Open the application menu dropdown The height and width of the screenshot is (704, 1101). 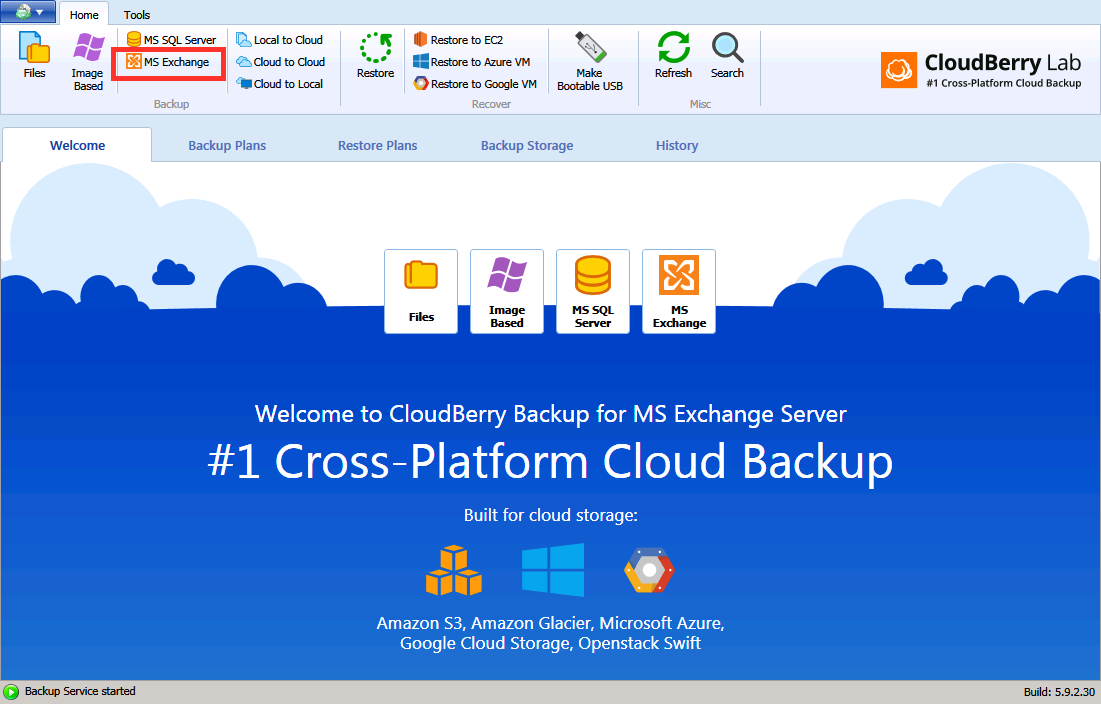click(28, 12)
